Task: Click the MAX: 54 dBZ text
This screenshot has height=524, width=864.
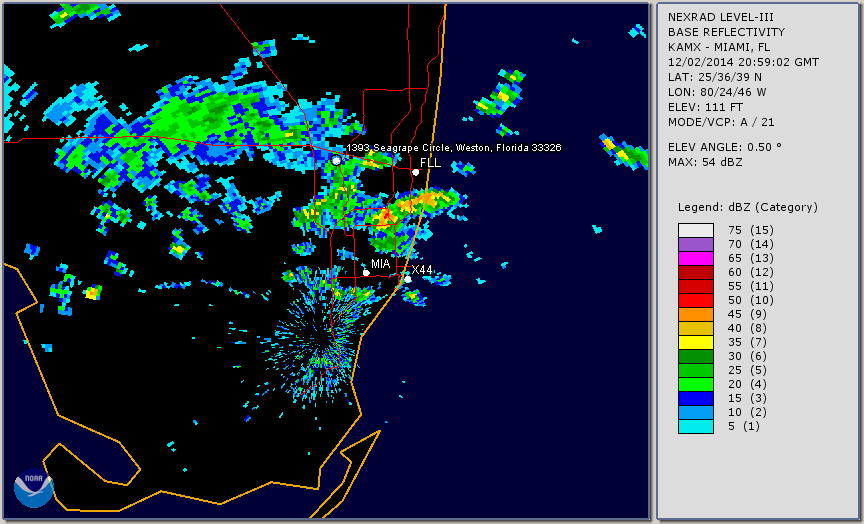Action: coord(705,163)
